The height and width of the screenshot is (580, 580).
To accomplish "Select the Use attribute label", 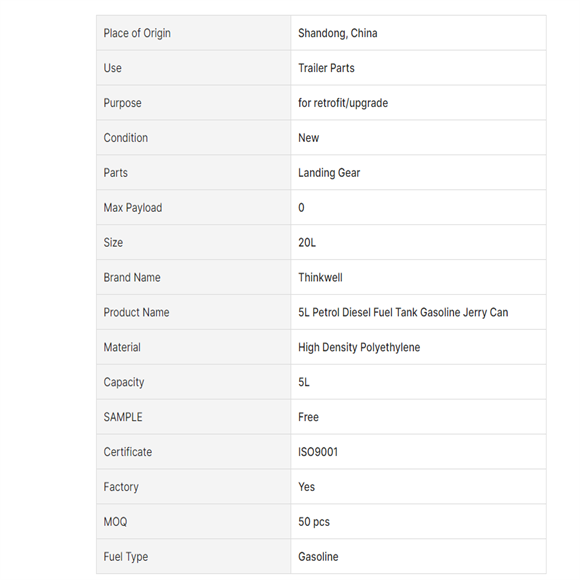I will (112, 68).
